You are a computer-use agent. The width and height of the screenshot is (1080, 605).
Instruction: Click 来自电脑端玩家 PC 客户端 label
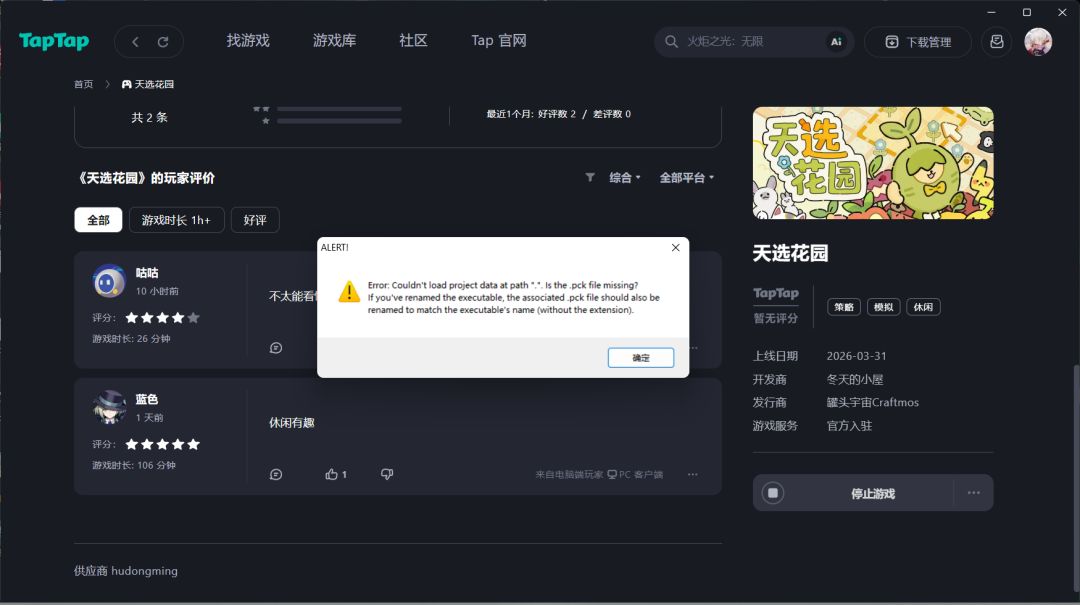pyautogui.click(x=599, y=474)
